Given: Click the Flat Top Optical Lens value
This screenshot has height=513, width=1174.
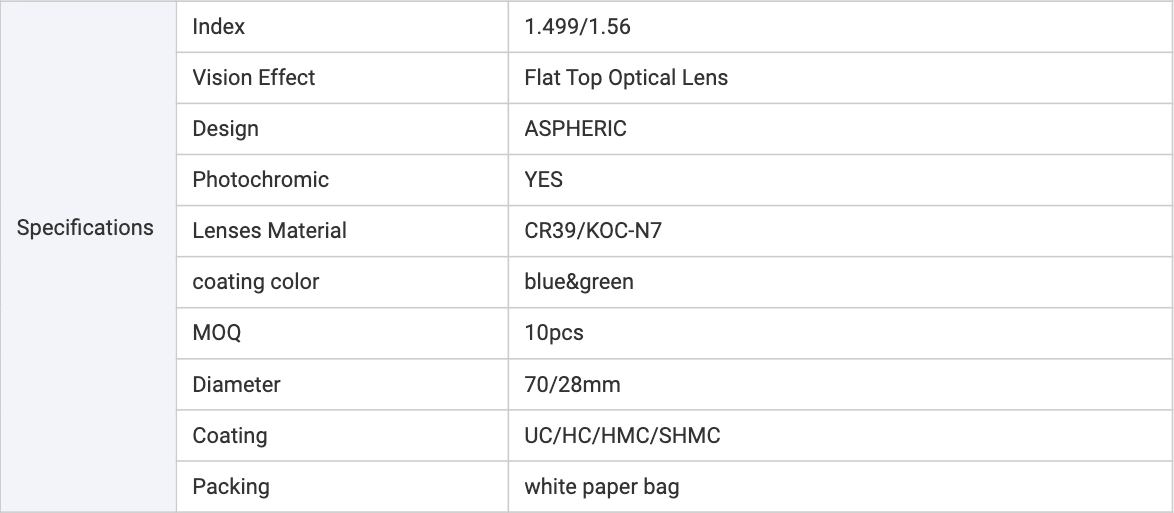Looking at the screenshot, I should tap(626, 78).
